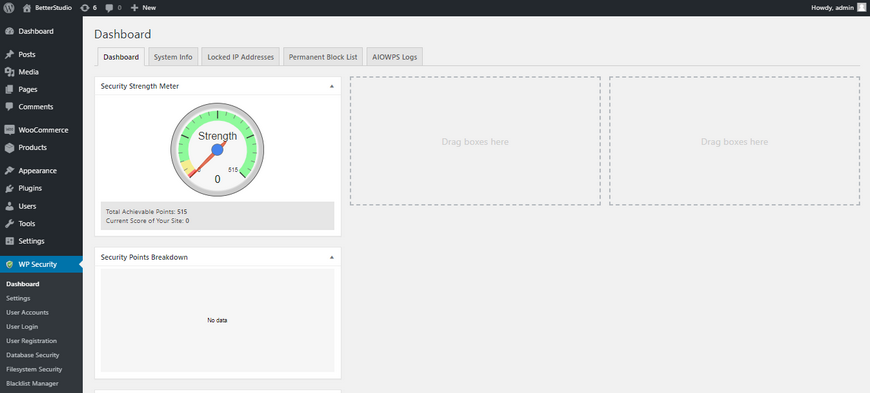Open Posts via its pin icon
The height and width of the screenshot is (393, 870).
click(9, 54)
